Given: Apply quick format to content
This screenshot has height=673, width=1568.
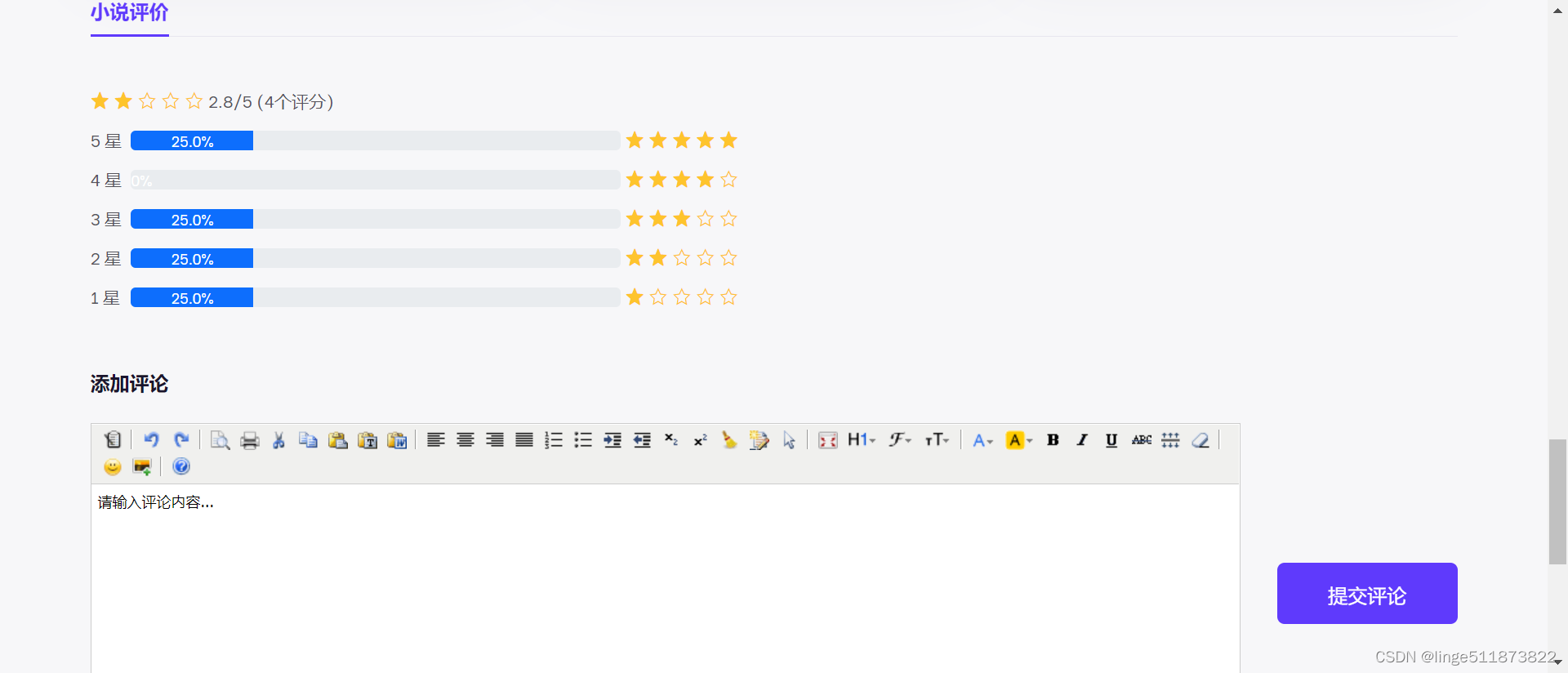Looking at the screenshot, I should point(759,440).
